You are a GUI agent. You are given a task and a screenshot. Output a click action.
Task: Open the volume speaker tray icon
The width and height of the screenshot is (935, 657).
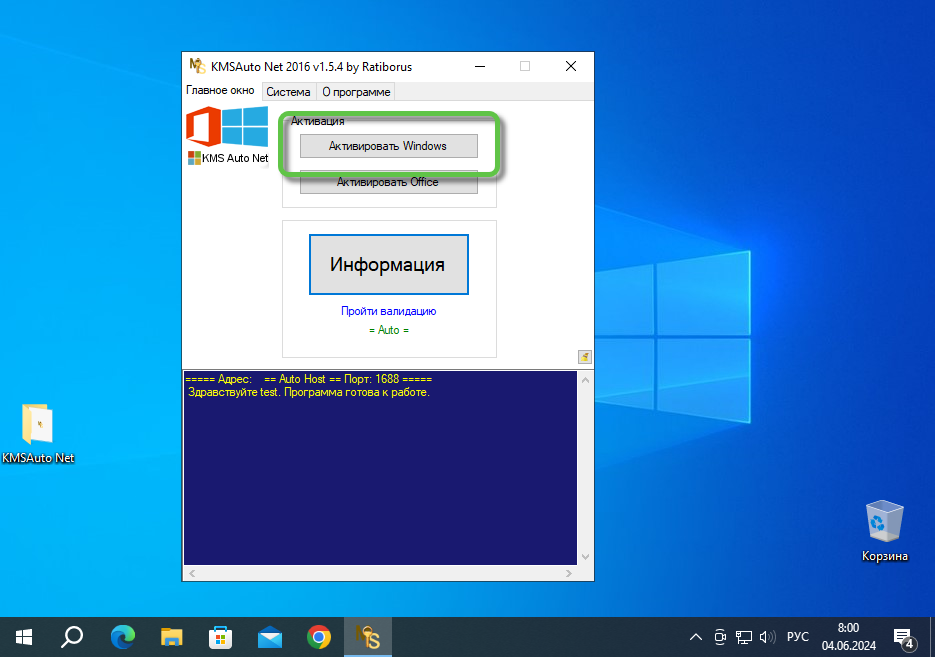[767, 637]
